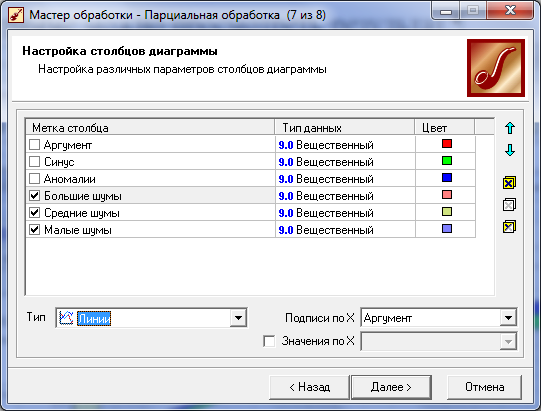541x411 pixels.
Task: Click the grayed uncheck-all columns icon
Action: tap(509, 205)
